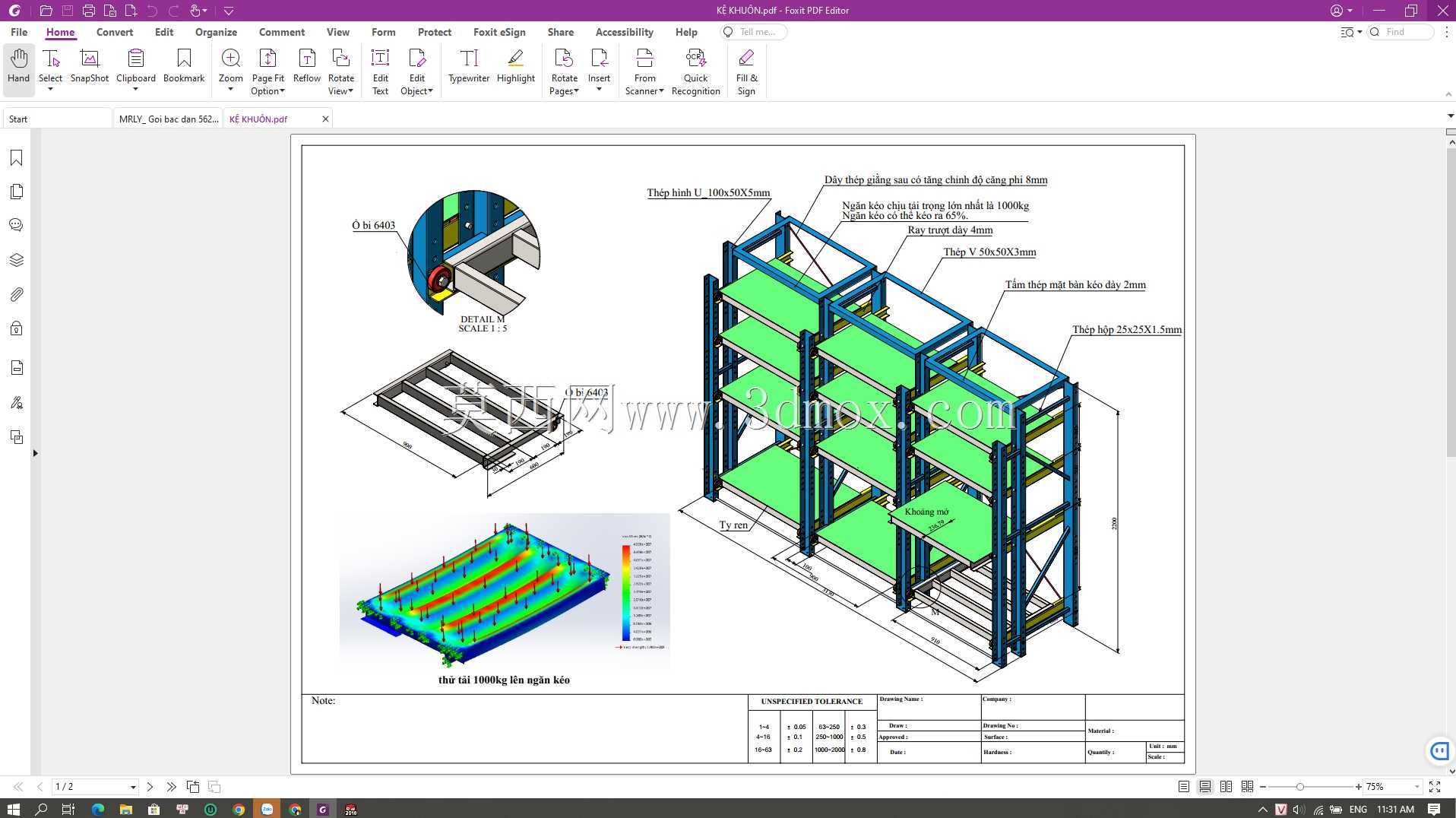Run OCR Quick Recognition
The image size is (1456, 818).
pos(695,71)
